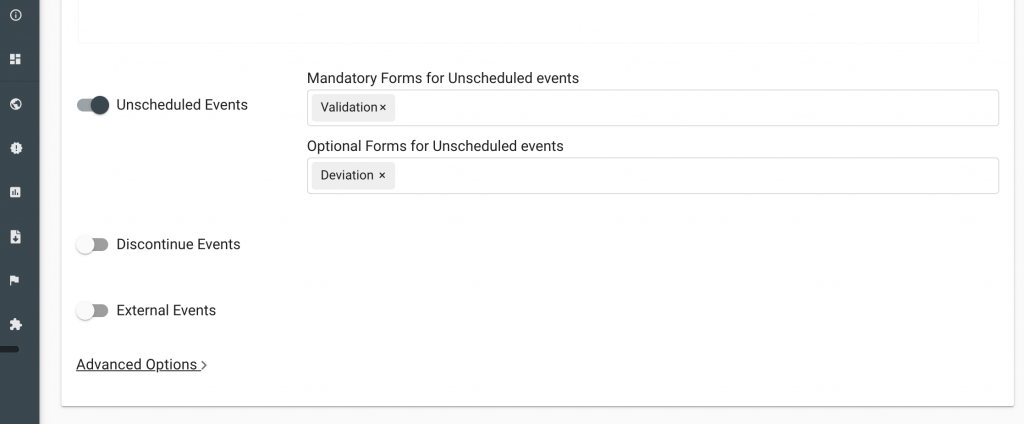The width and height of the screenshot is (1024, 424).
Task: Click the Advanced Options link
Action: 136,365
